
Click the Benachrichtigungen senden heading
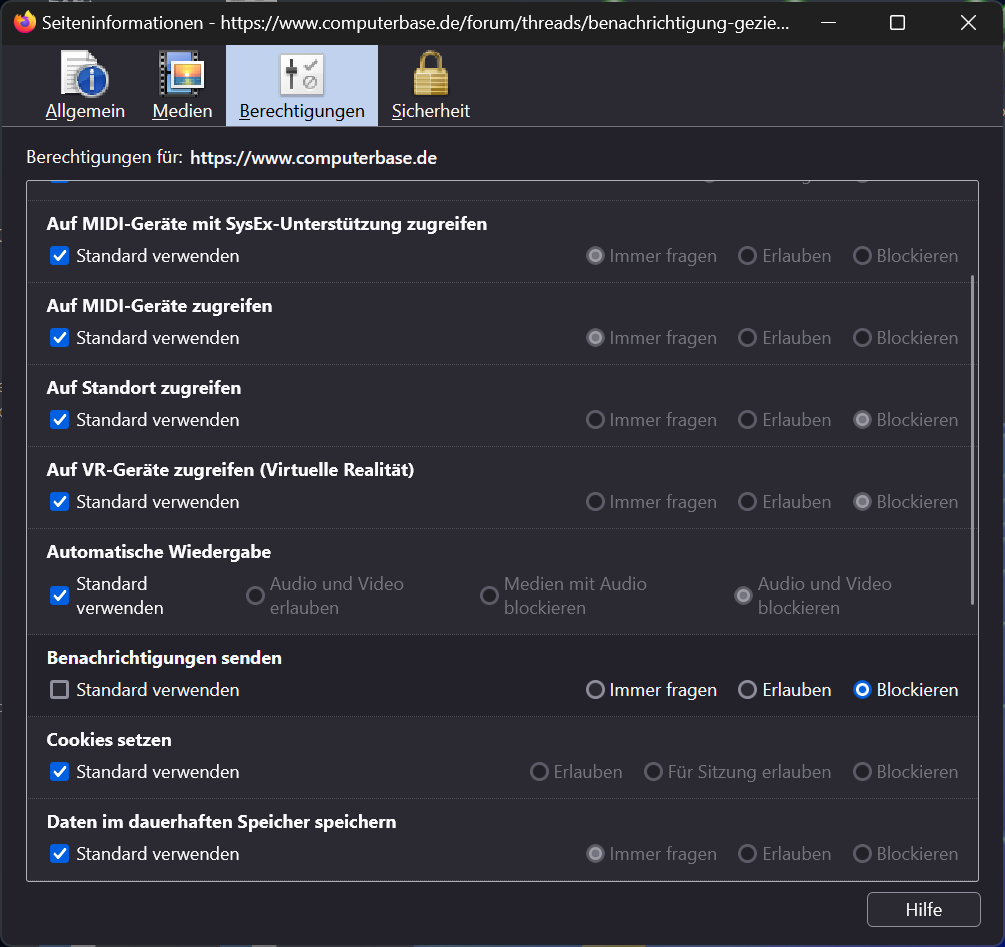tap(164, 658)
